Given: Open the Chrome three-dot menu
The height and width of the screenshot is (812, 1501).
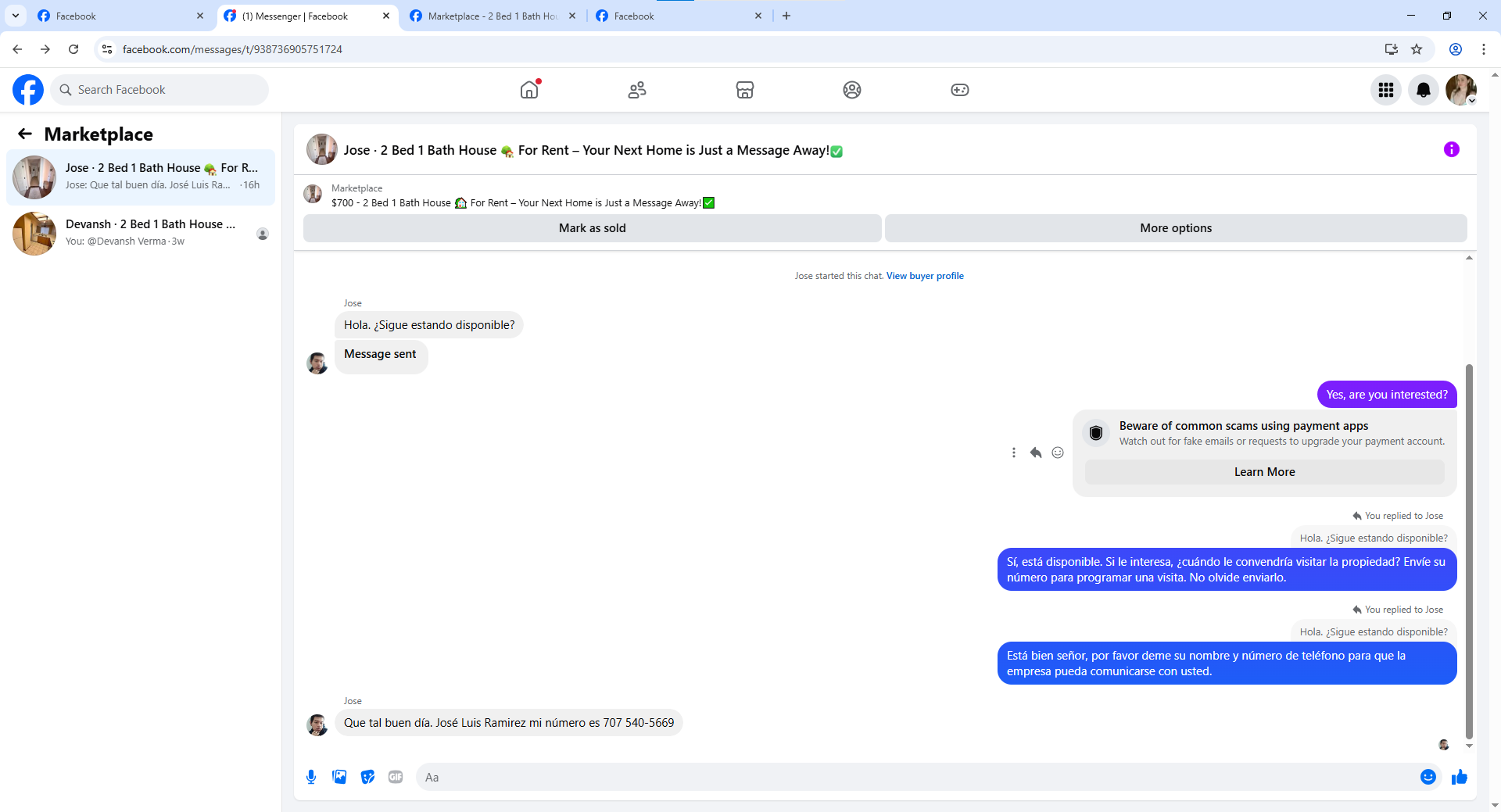Looking at the screenshot, I should [1484, 49].
